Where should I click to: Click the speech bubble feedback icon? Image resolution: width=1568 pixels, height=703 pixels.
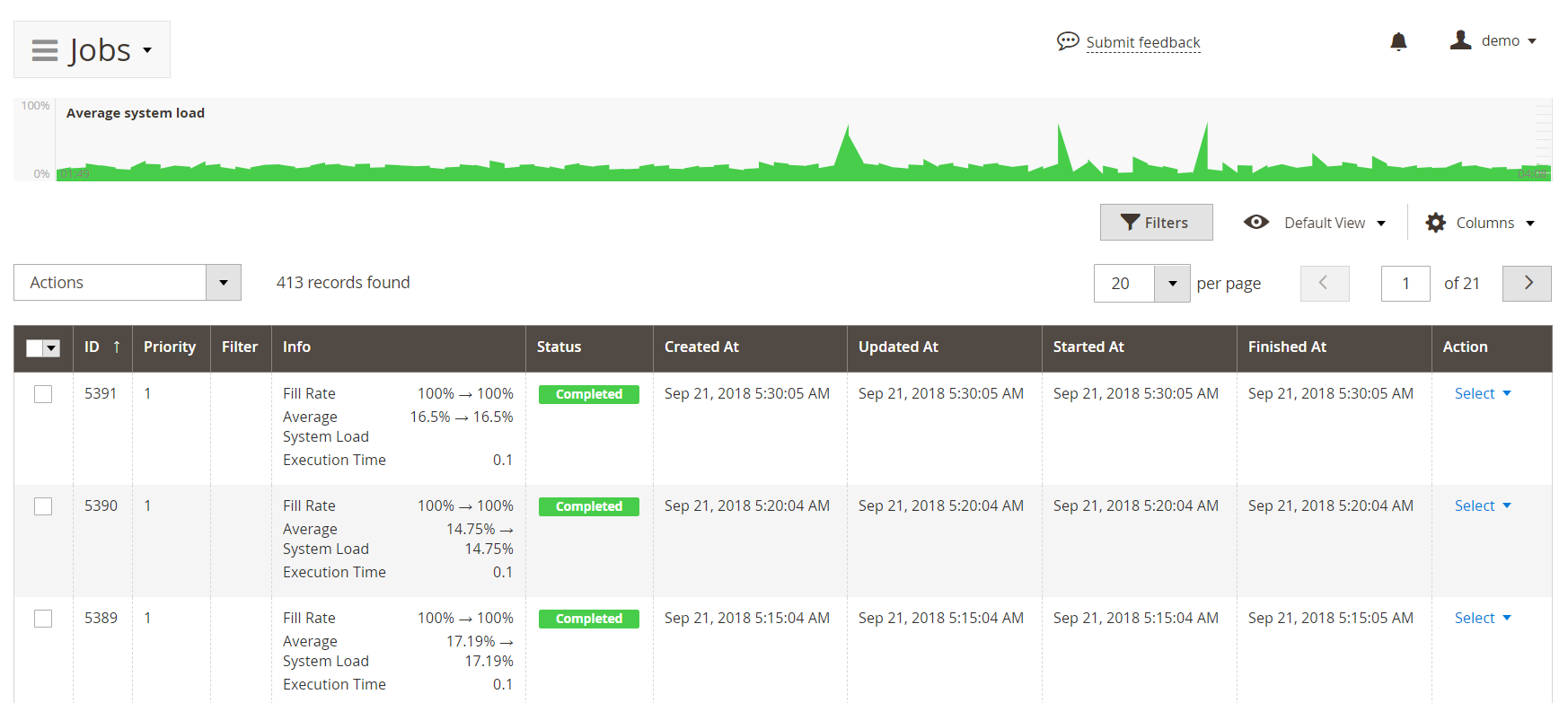tap(1067, 41)
